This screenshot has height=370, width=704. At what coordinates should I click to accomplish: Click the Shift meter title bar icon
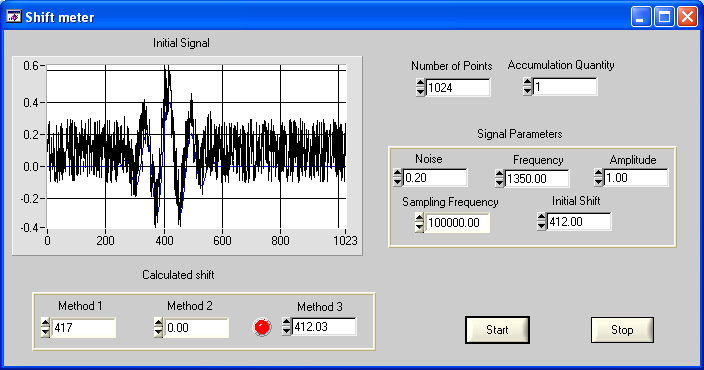(x=13, y=17)
